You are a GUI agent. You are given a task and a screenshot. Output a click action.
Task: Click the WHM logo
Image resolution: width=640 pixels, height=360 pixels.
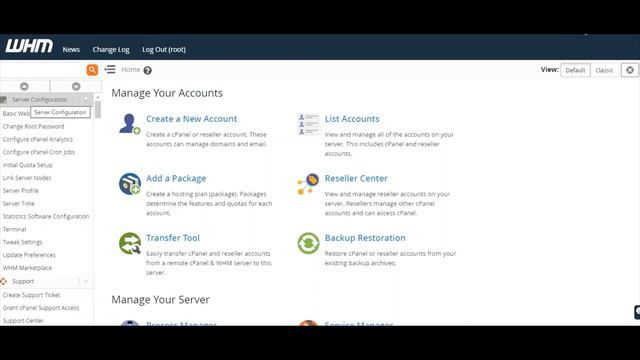[x=29, y=46]
